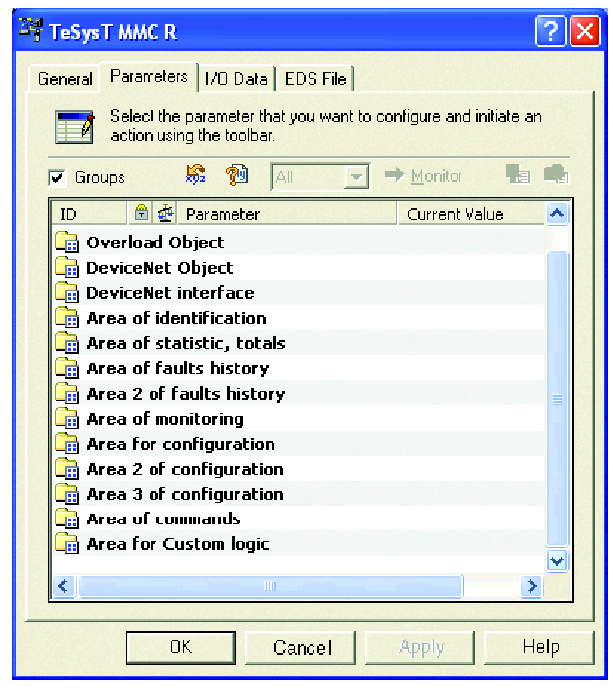The height and width of the screenshot is (688, 613).
Task: Click the Area 2 of configuration folder icon
Action: pyautogui.click(x=67, y=469)
